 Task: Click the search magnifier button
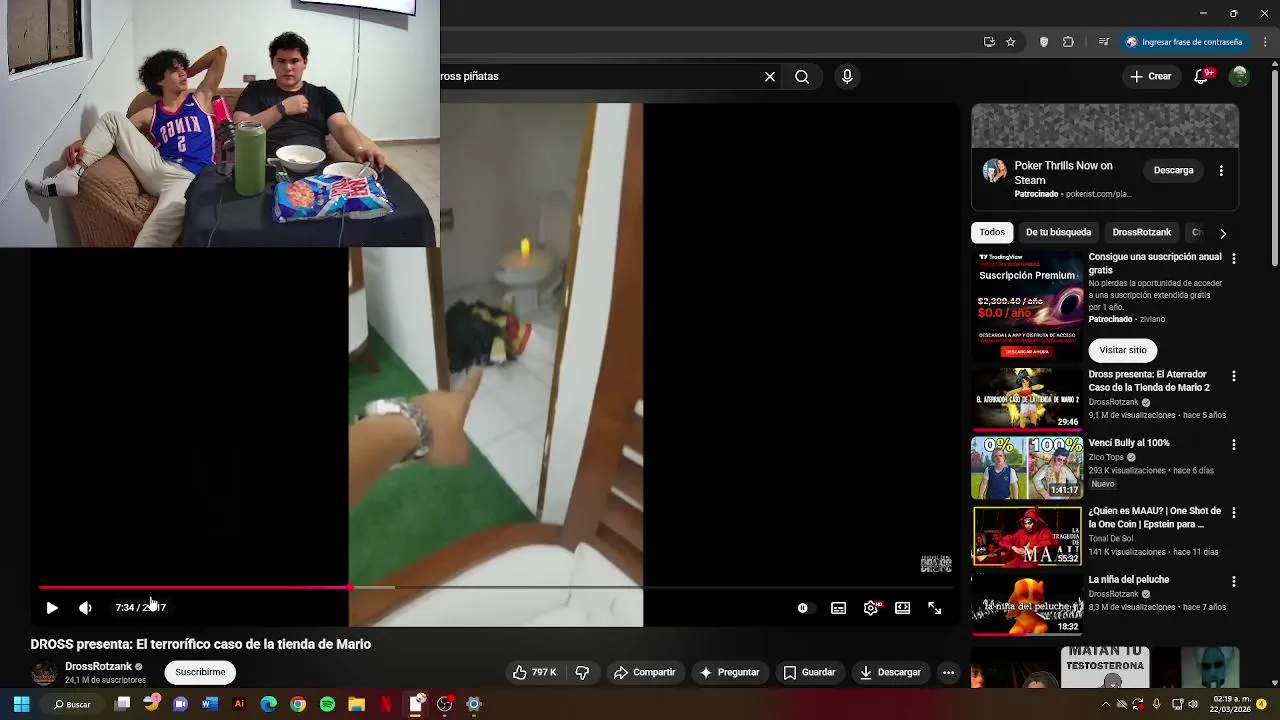coord(802,77)
